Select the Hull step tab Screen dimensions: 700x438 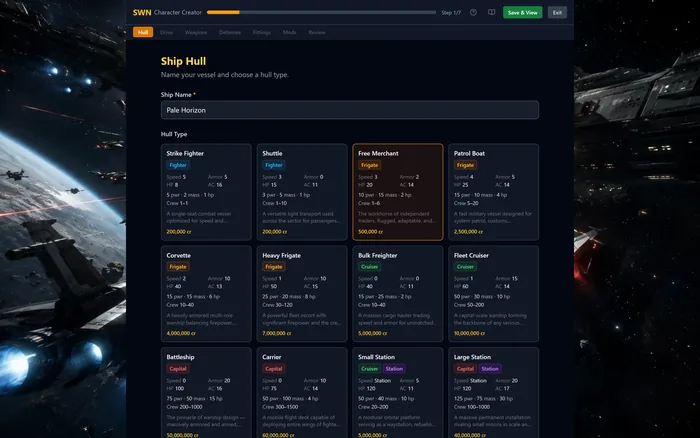[x=143, y=32]
